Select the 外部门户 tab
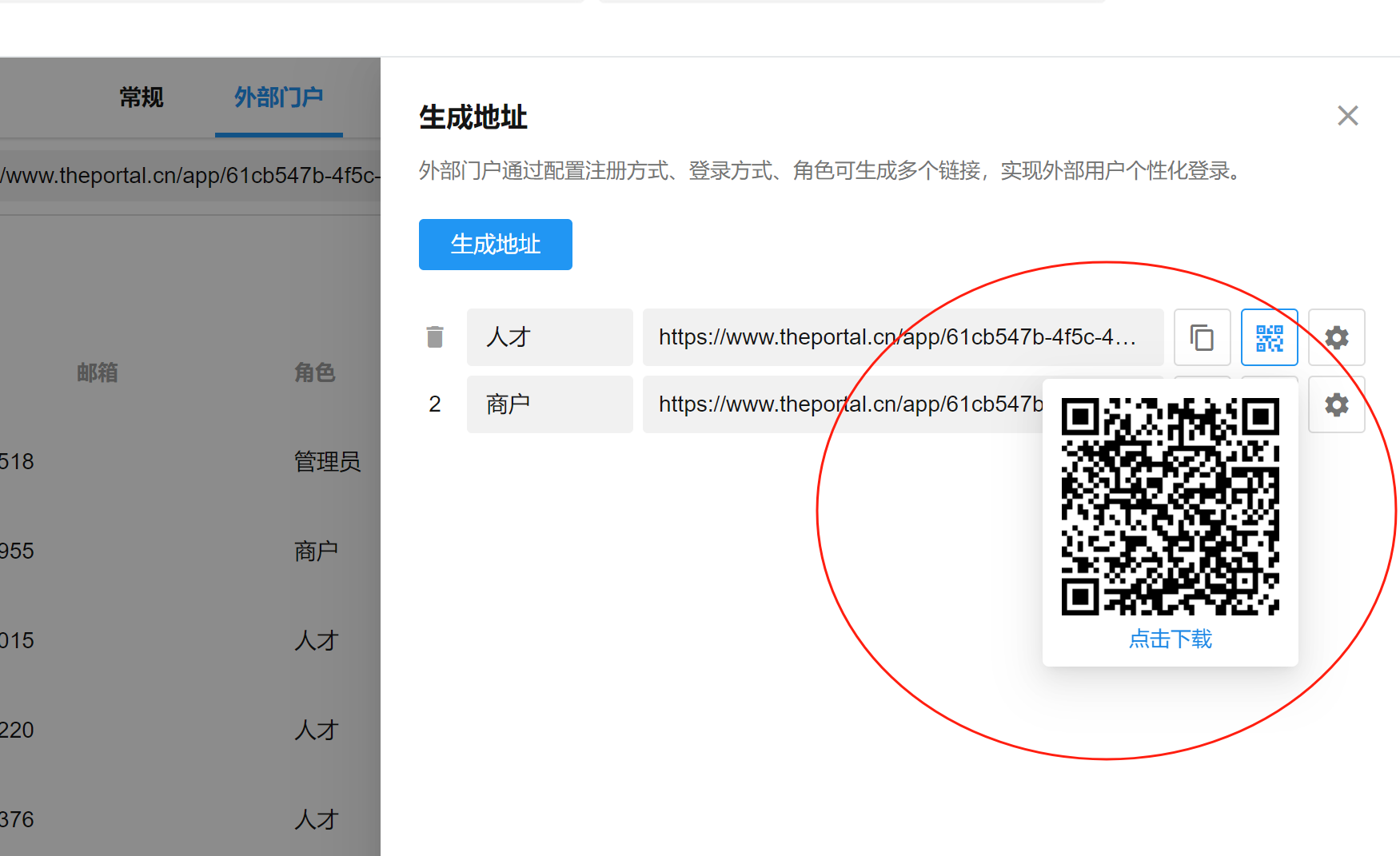The image size is (1400, 856). click(x=279, y=98)
